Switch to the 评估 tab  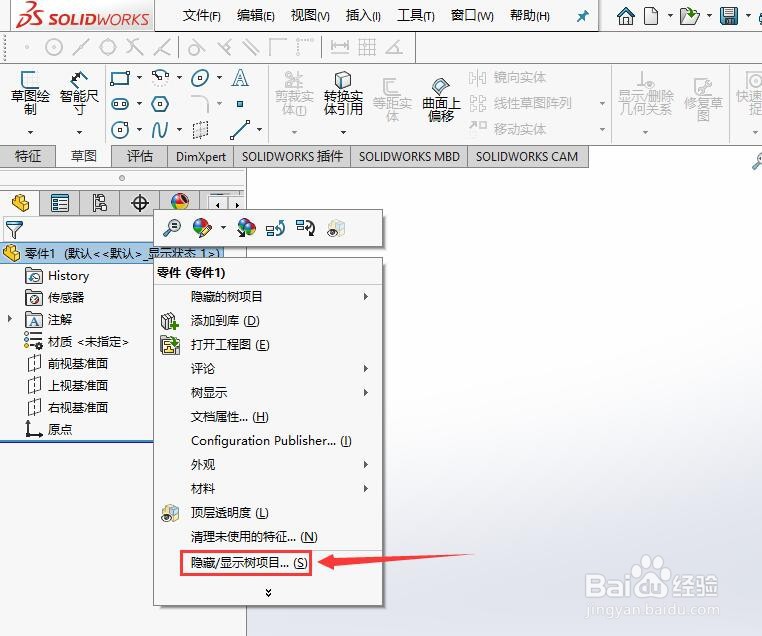[x=140, y=156]
